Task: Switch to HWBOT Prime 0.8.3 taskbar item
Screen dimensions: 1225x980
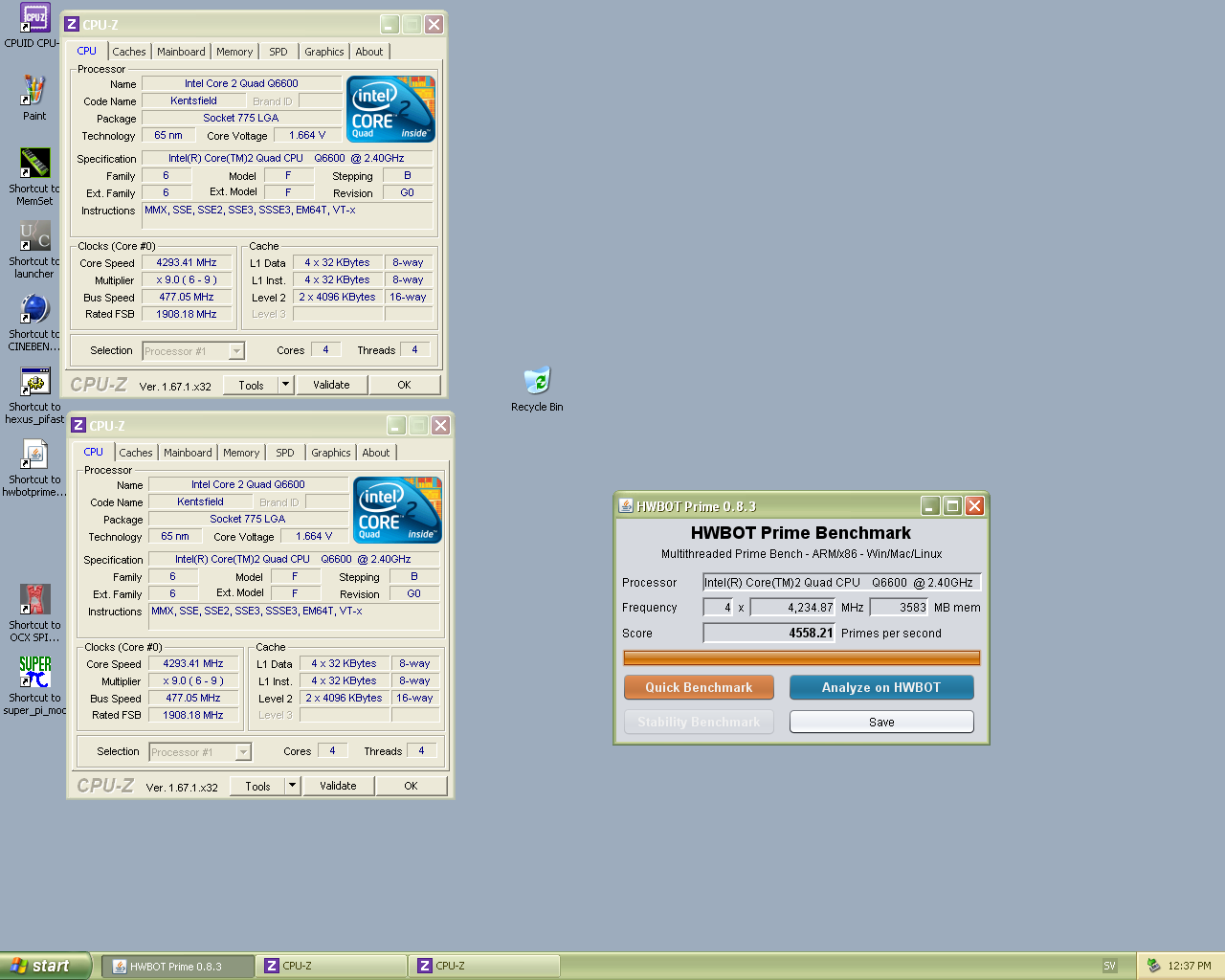Action: tap(178, 967)
